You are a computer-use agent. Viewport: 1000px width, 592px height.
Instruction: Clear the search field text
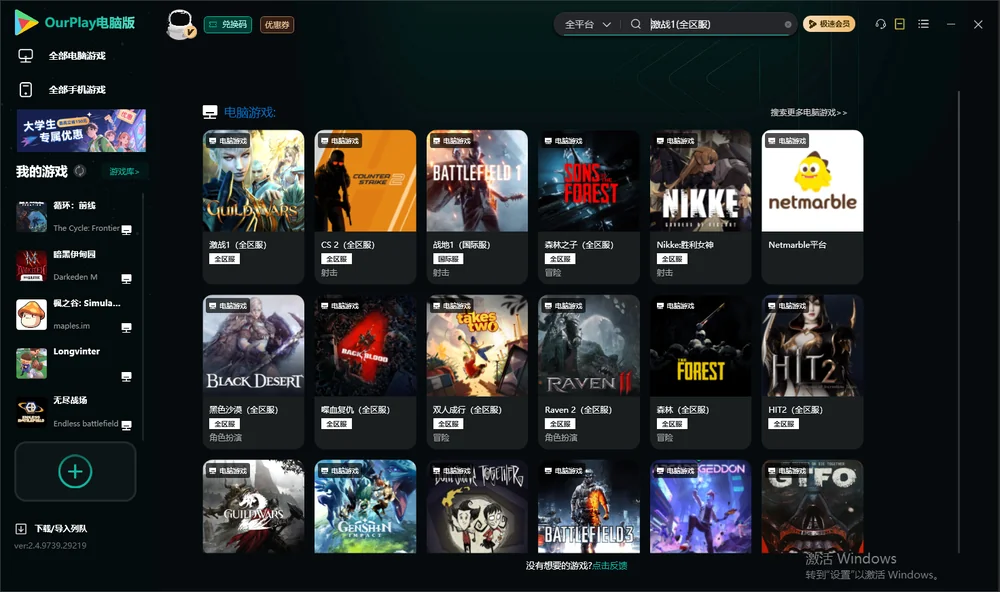(x=788, y=25)
